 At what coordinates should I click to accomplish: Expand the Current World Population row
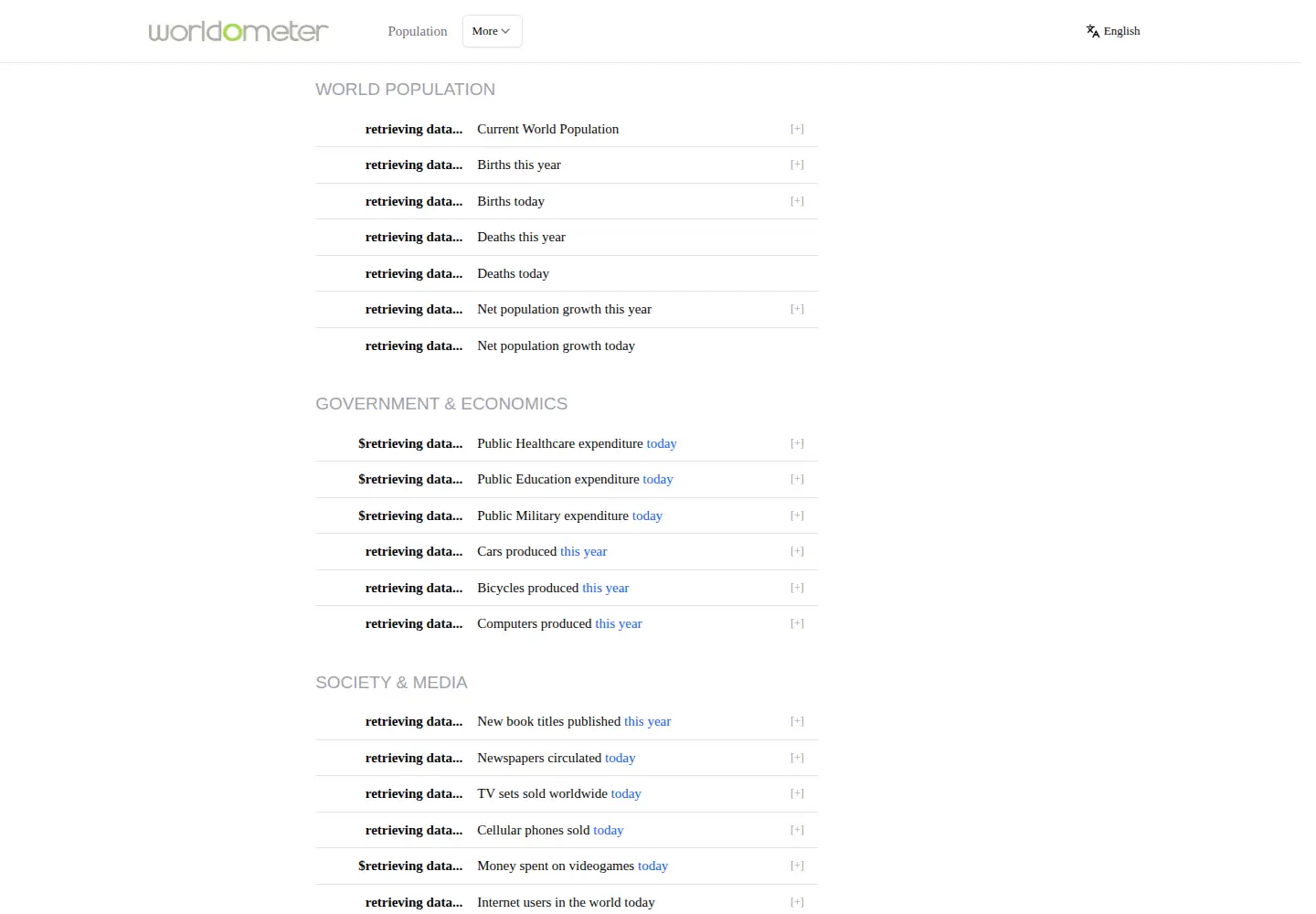(797, 129)
